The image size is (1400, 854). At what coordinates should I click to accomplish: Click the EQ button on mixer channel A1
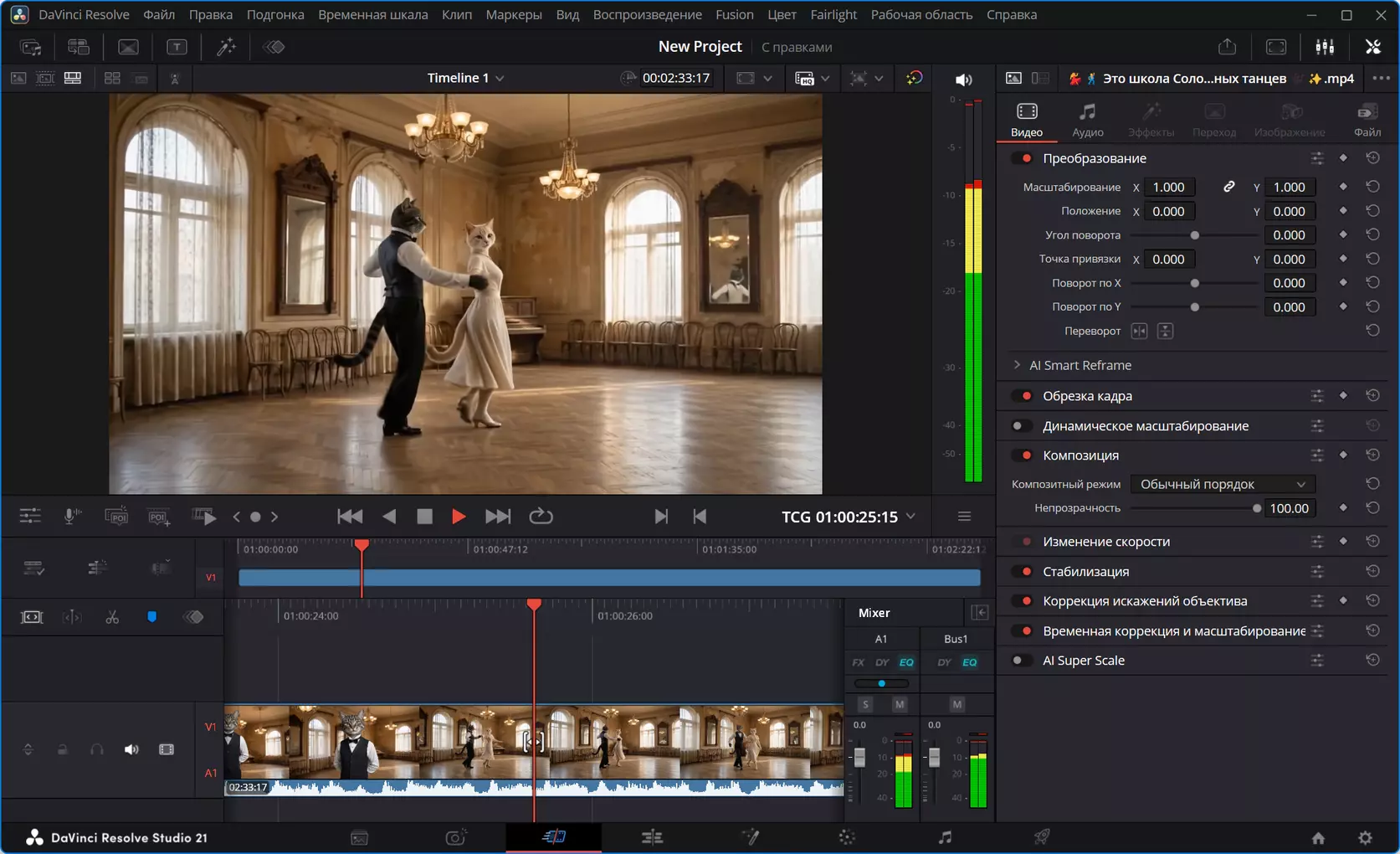coord(906,662)
